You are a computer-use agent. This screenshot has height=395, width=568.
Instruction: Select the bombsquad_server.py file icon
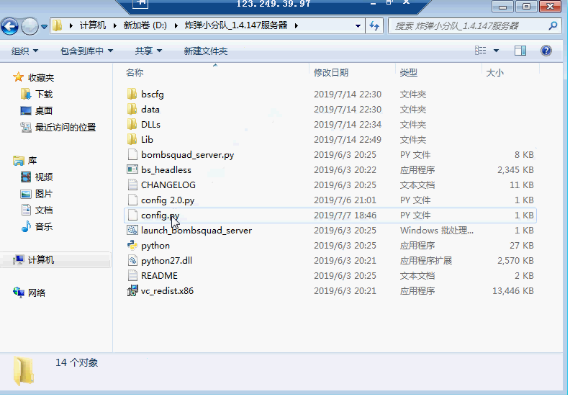coord(133,155)
